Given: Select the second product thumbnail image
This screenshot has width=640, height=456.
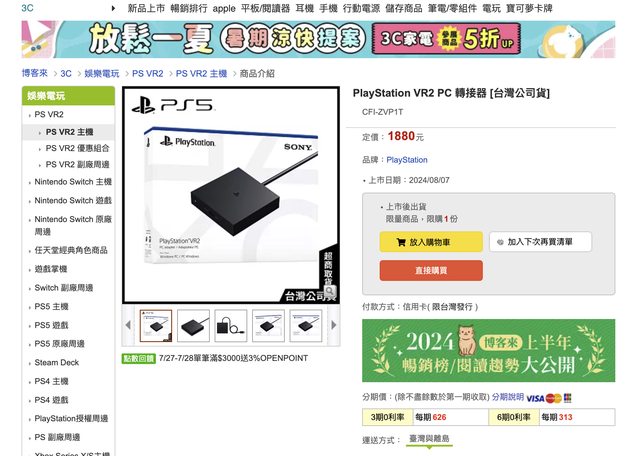Looking at the screenshot, I should click(x=193, y=325).
